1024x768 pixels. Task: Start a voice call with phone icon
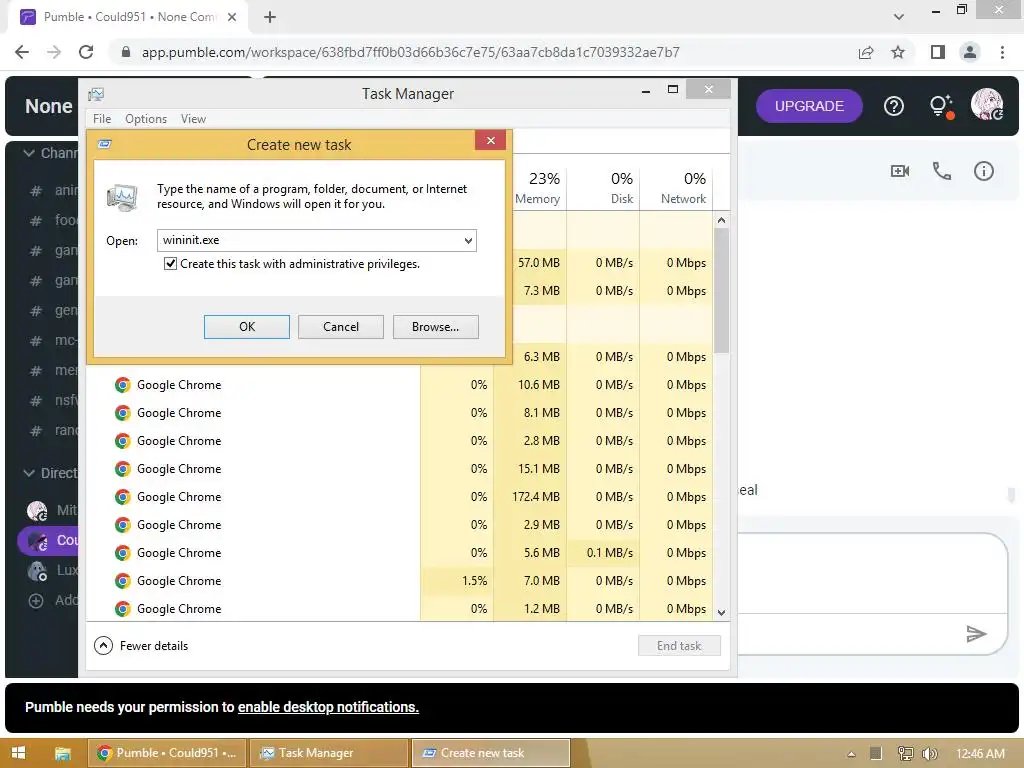(x=942, y=171)
